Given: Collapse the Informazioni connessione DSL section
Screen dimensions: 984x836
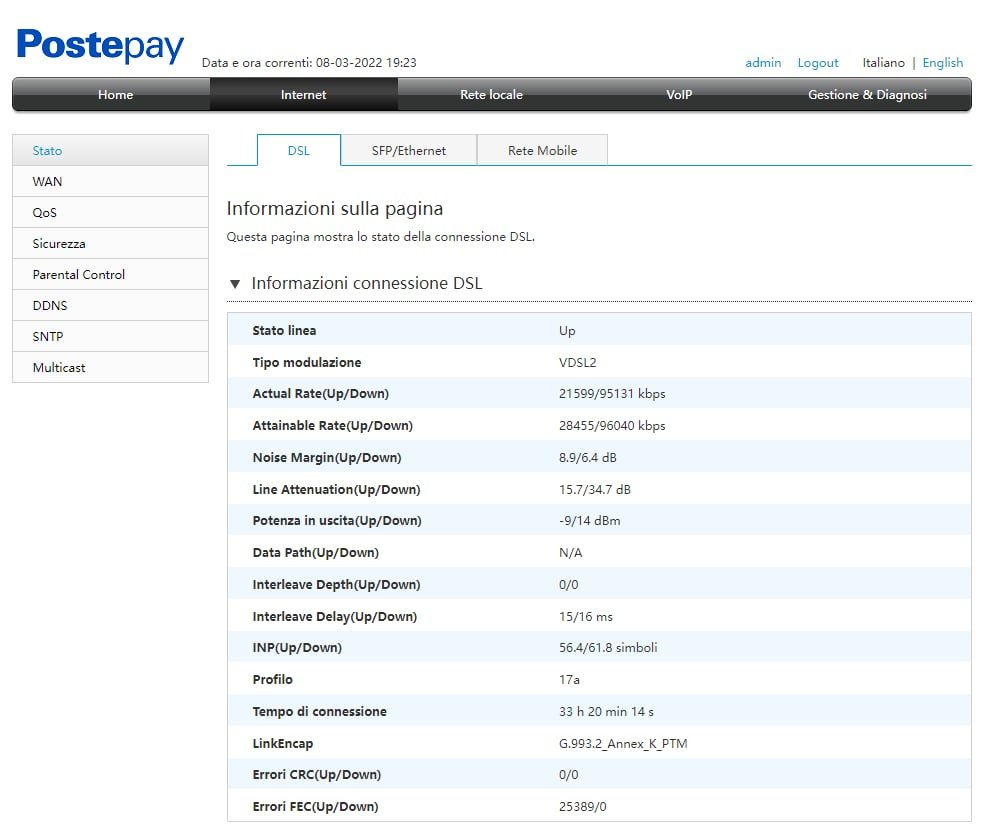Looking at the screenshot, I should (x=235, y=284).
